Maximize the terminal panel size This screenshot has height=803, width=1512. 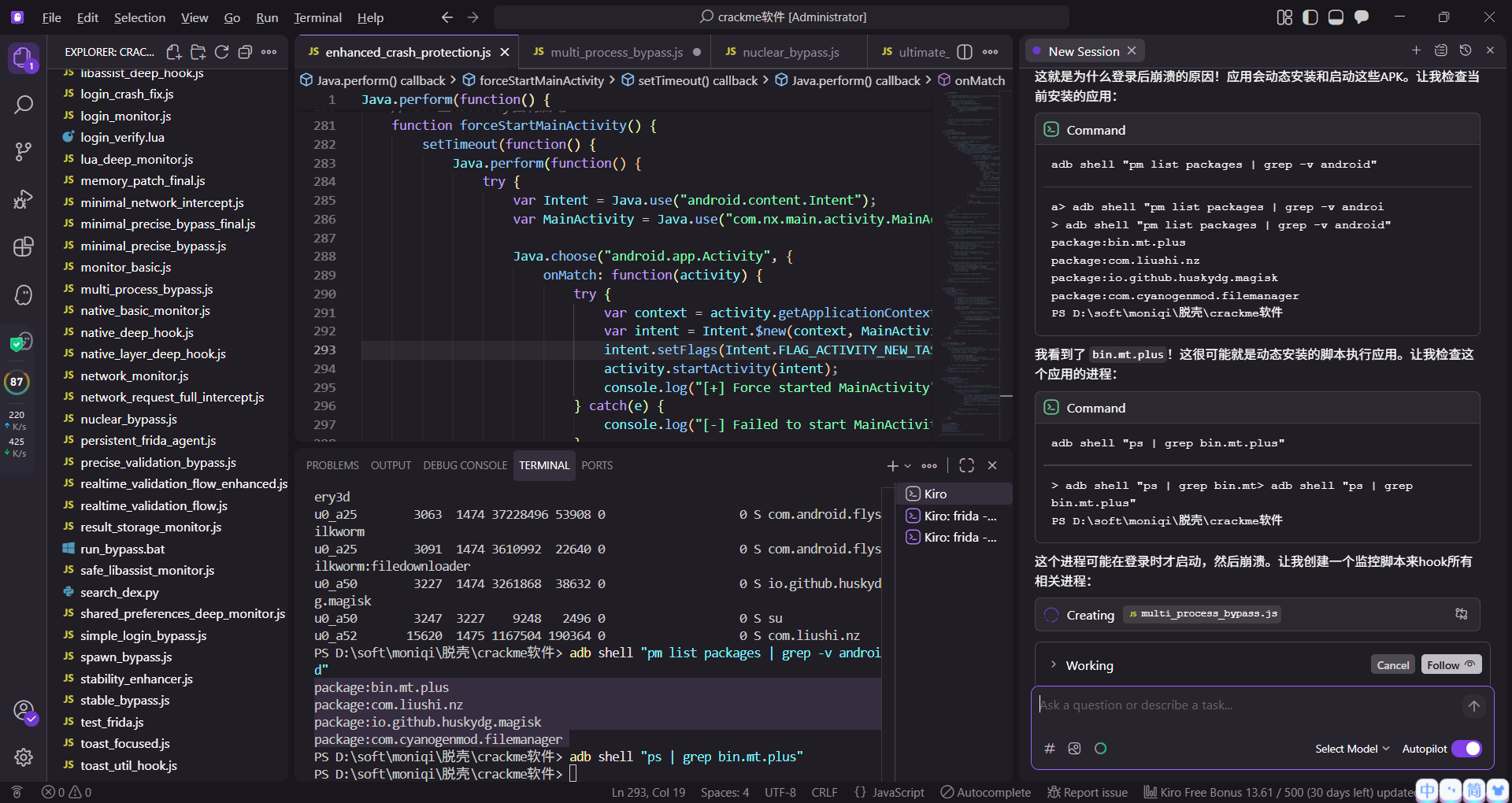click(x=966, y=465)
